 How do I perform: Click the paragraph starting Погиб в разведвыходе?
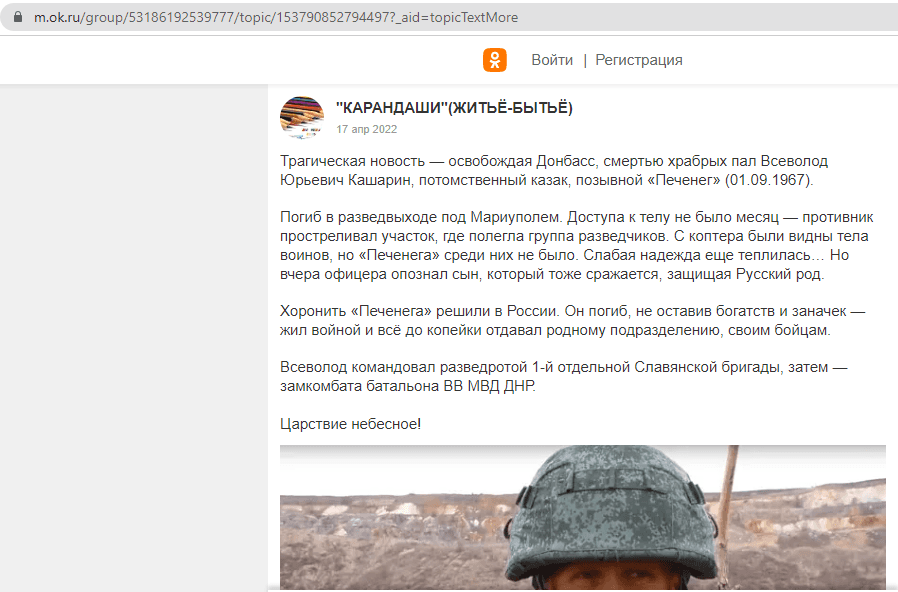coord(577,246)
